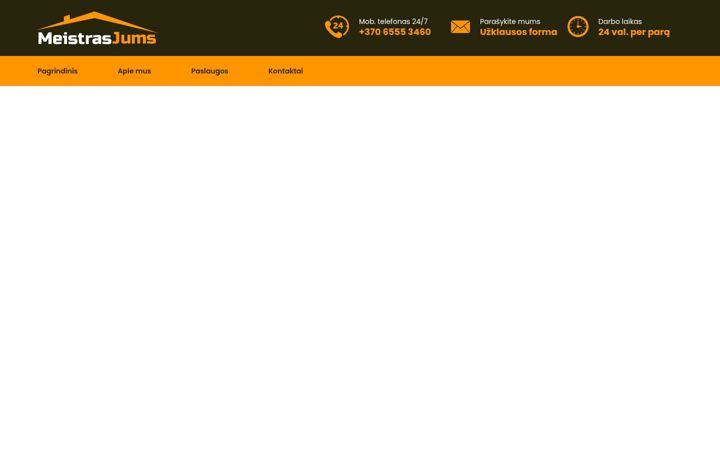Navigate to Kontaktai page

pos(286,71)
